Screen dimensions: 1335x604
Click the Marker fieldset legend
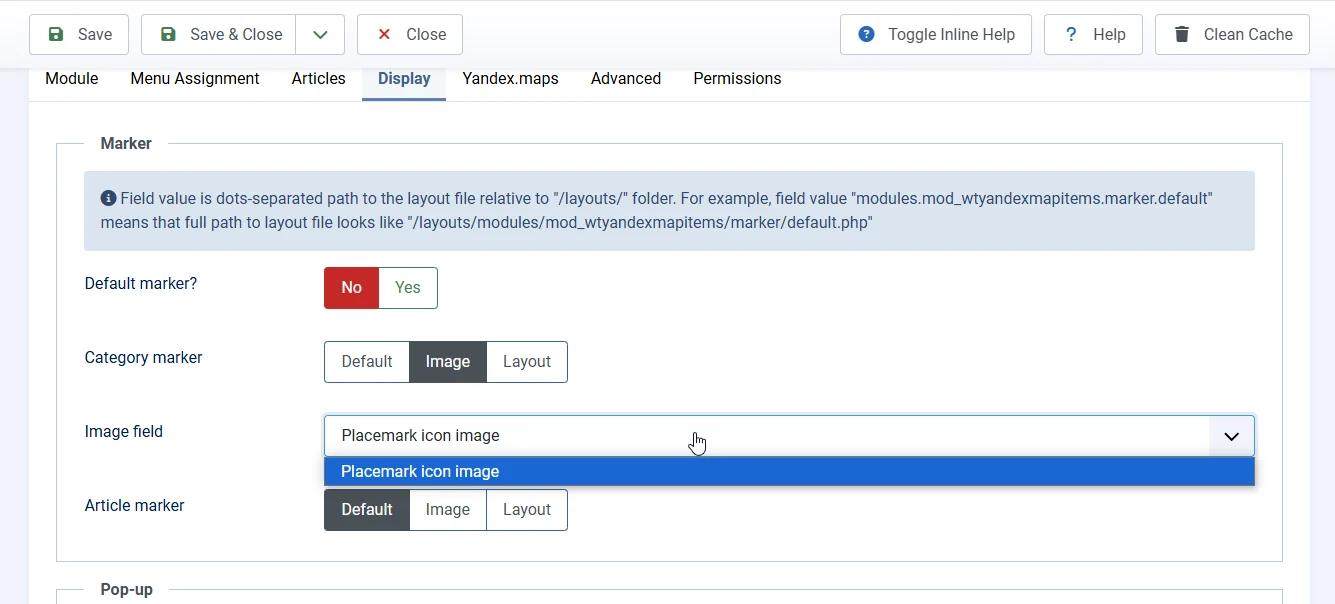[126, 144]
